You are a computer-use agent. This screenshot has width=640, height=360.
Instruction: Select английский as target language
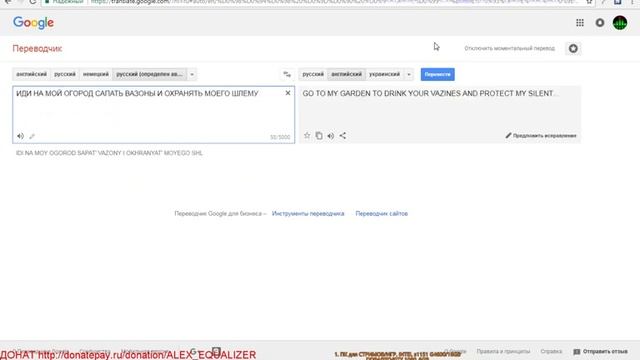[x=346, y=74]
